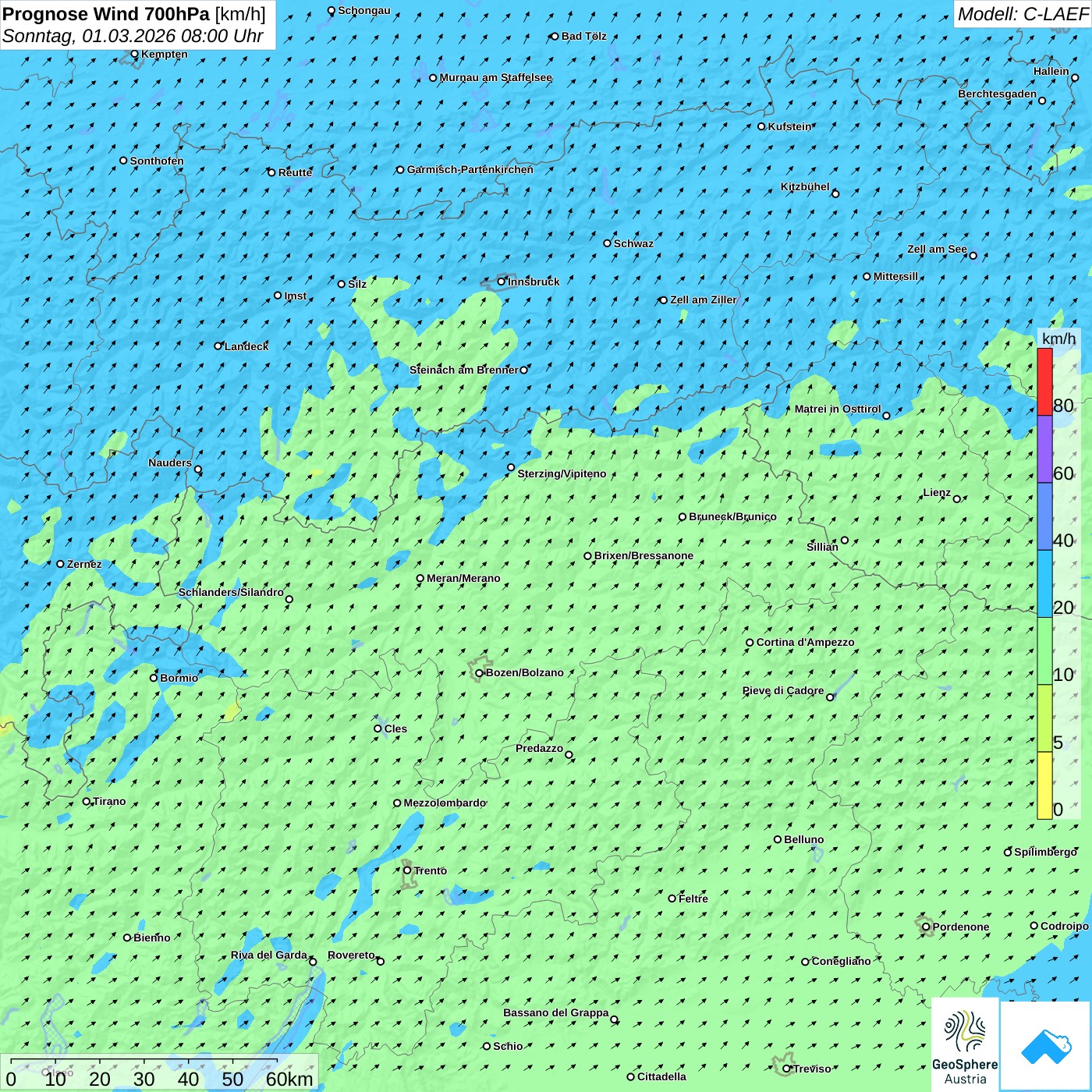Screen dimensions: 1092x1092
Task: Click the Riva del Garda label
Action: [x=269, y=955]
